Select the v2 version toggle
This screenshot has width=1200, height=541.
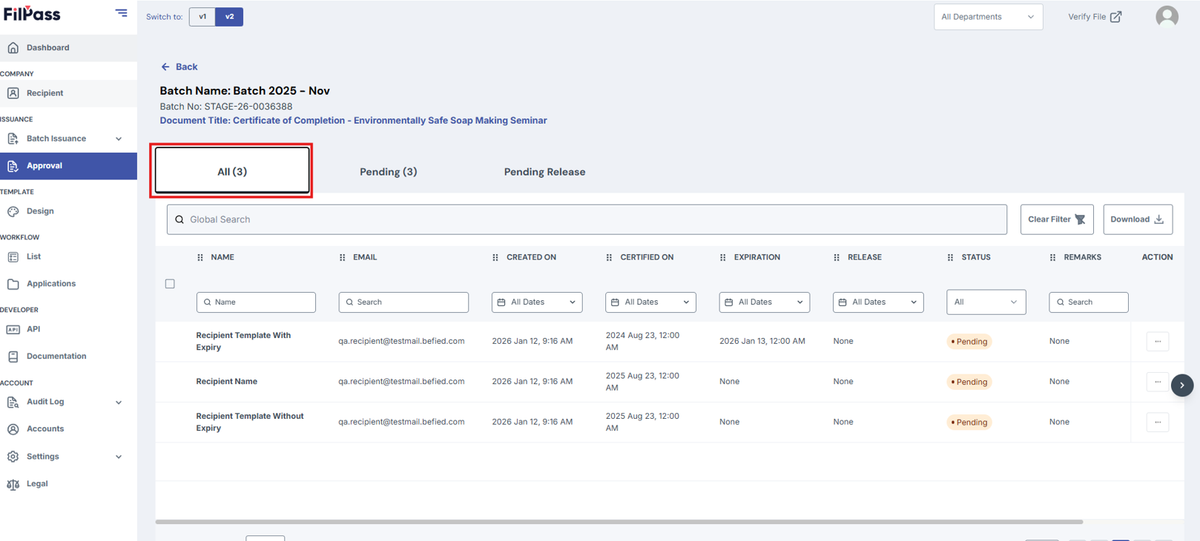tap(229, 16)
